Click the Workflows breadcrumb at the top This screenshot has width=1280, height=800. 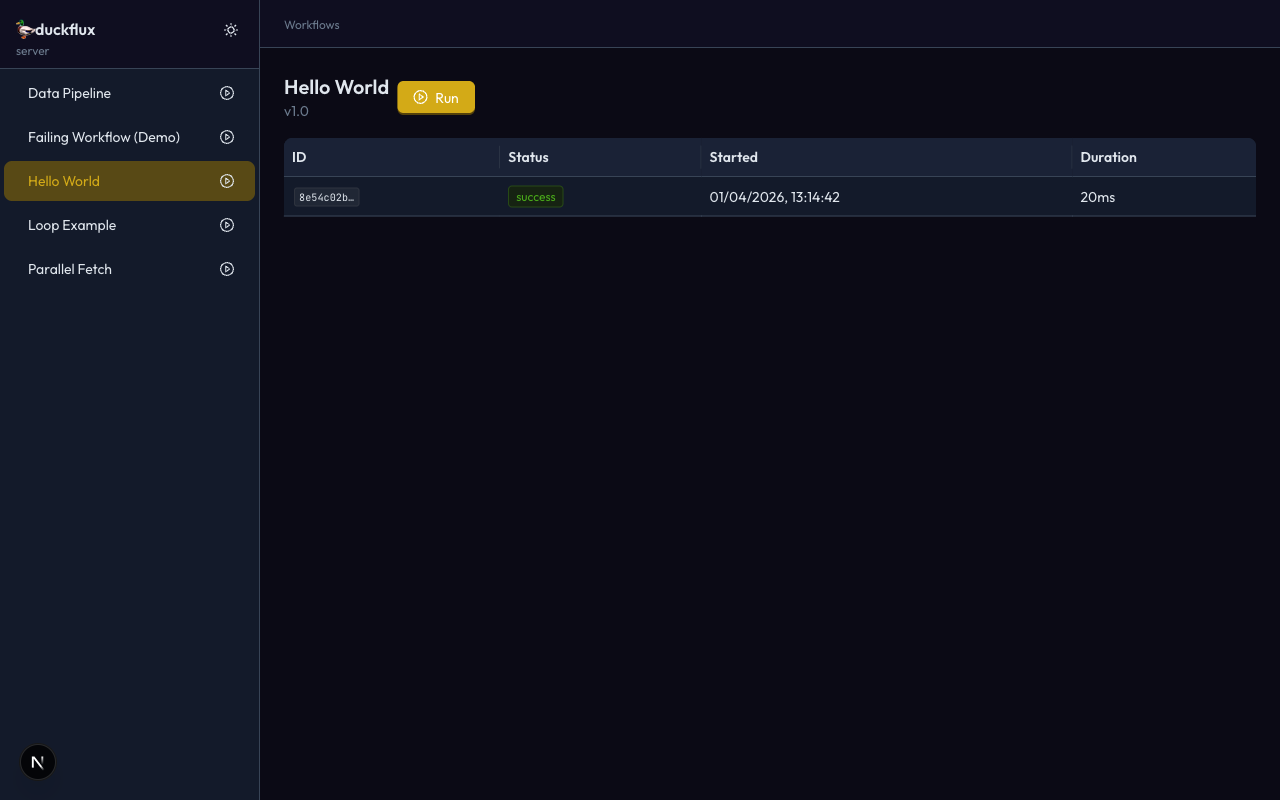click(311, 24)
